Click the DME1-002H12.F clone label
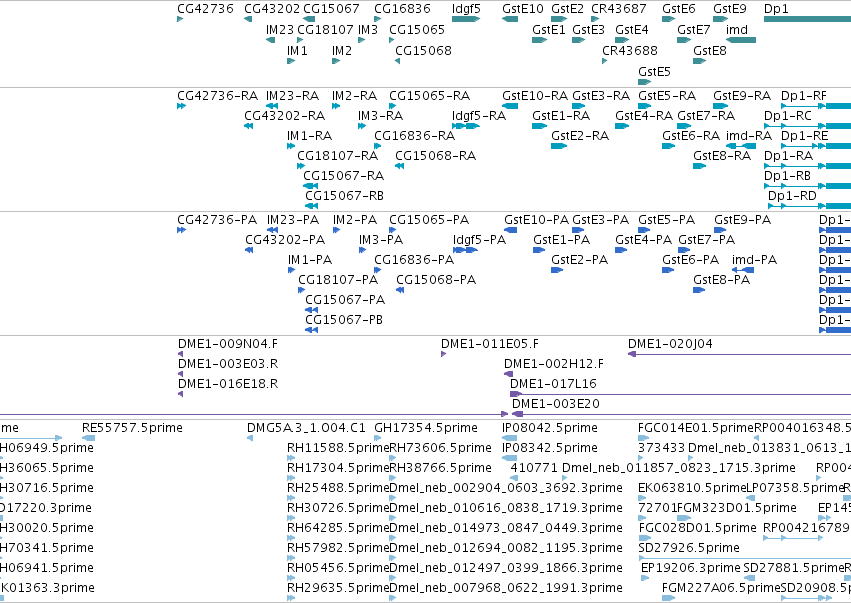 tap(554, 364)
